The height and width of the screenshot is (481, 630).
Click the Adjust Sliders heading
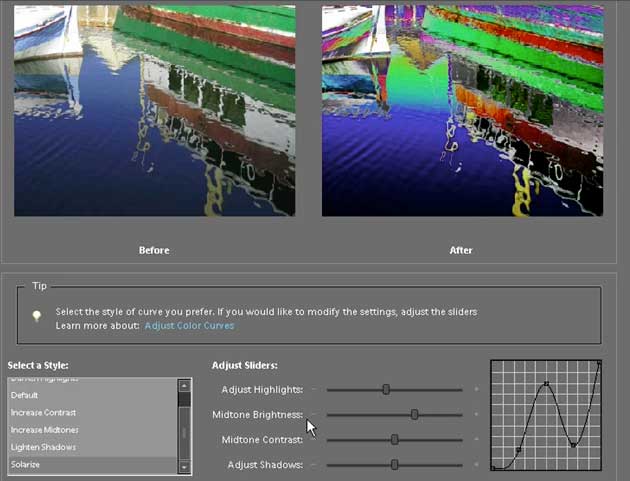coord(245,365)
